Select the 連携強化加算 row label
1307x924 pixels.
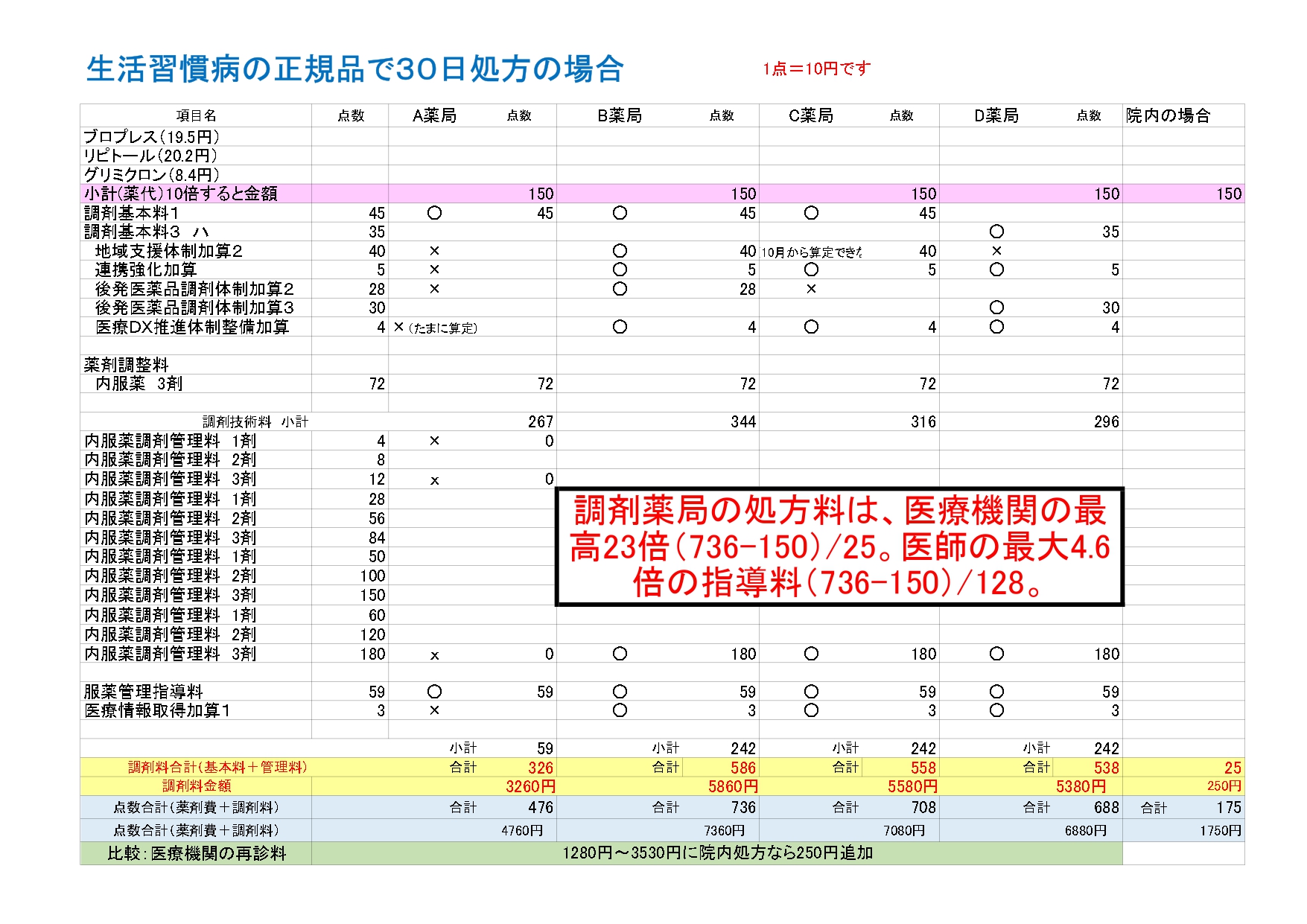tap(146, 270)
